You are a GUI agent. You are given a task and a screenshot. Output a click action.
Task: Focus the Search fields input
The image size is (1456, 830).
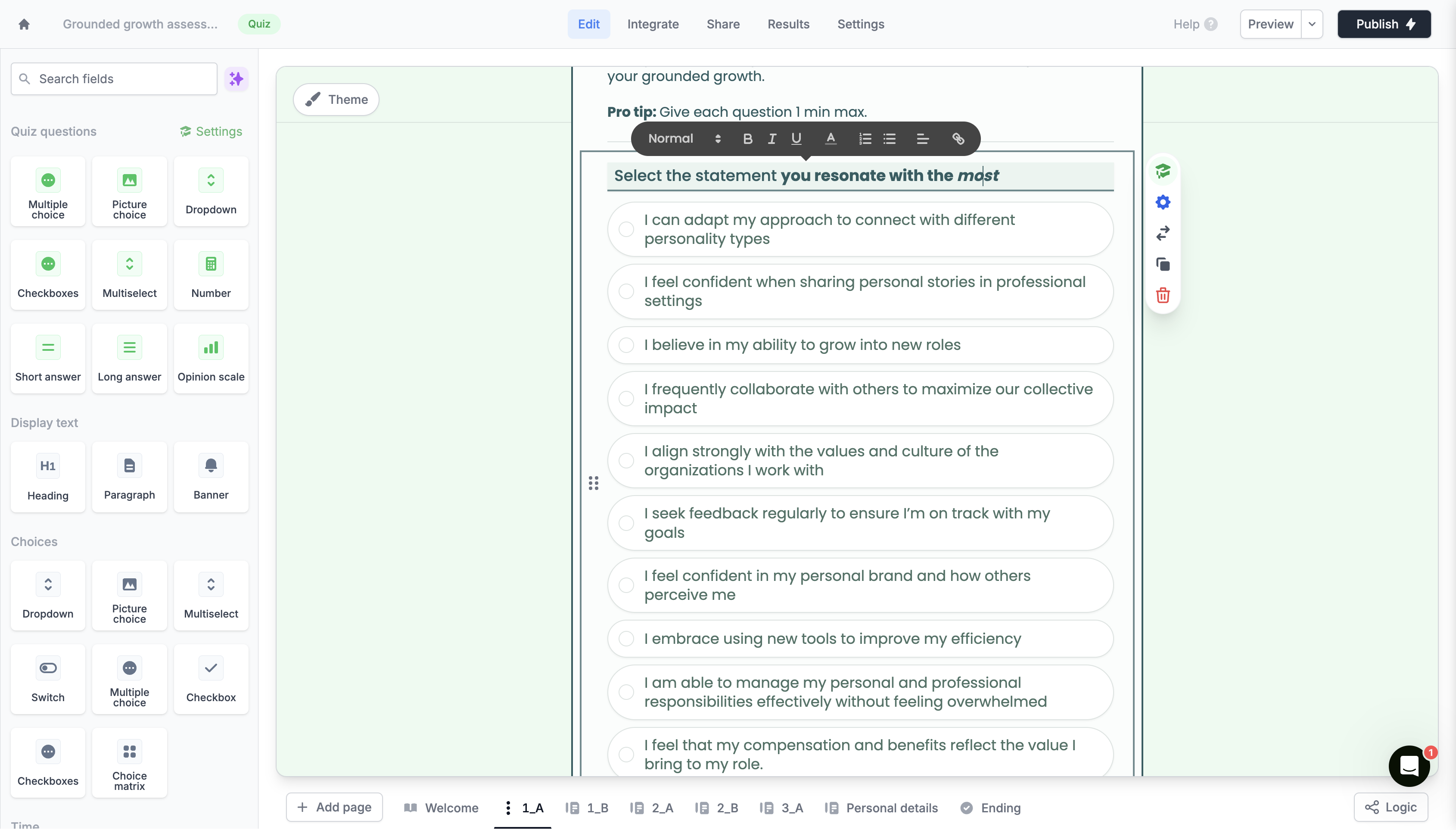coord(114,79)
